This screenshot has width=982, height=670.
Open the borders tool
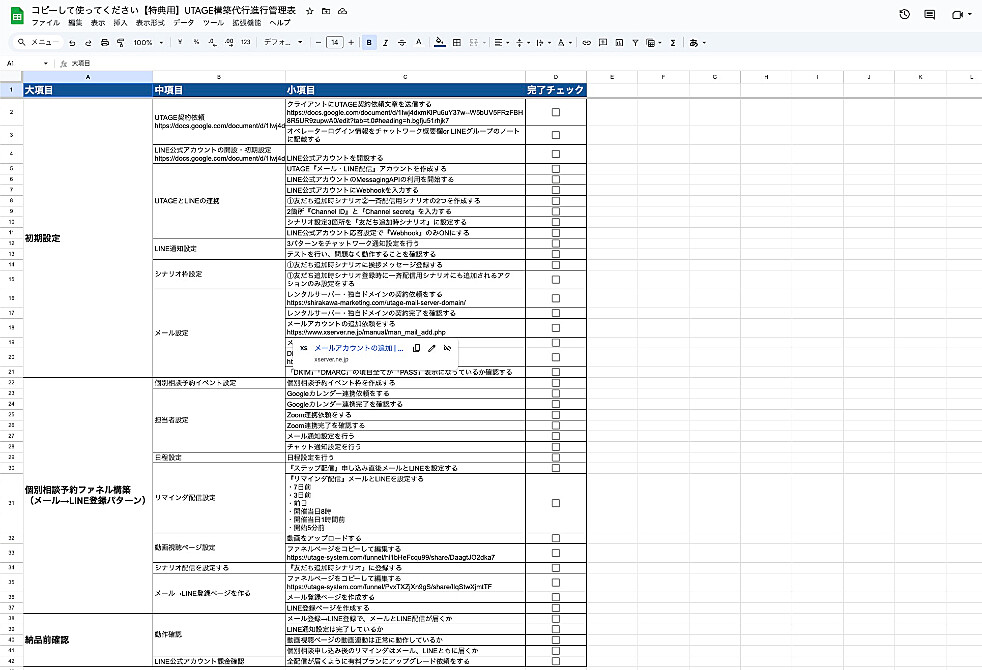457,43
